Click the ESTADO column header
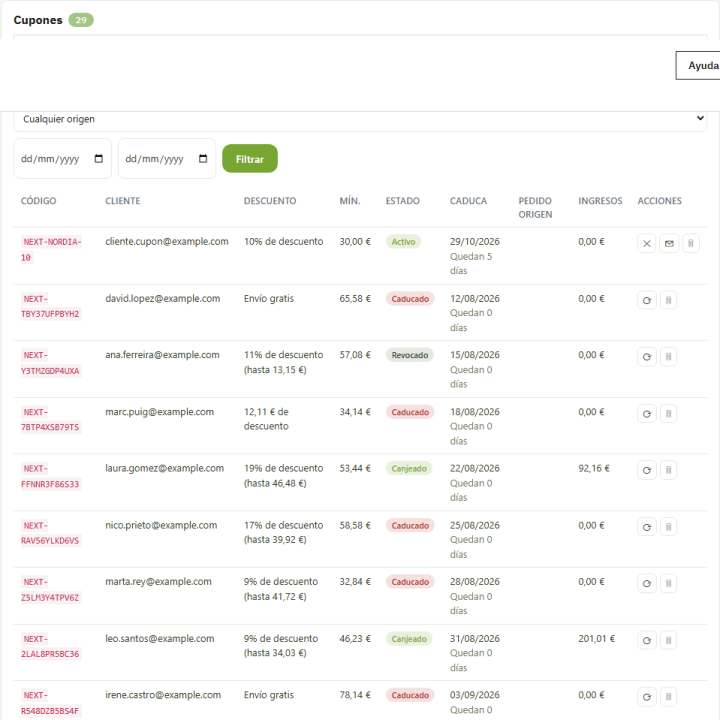Viewport: 720px width, 720px height. tap(403, 201)
